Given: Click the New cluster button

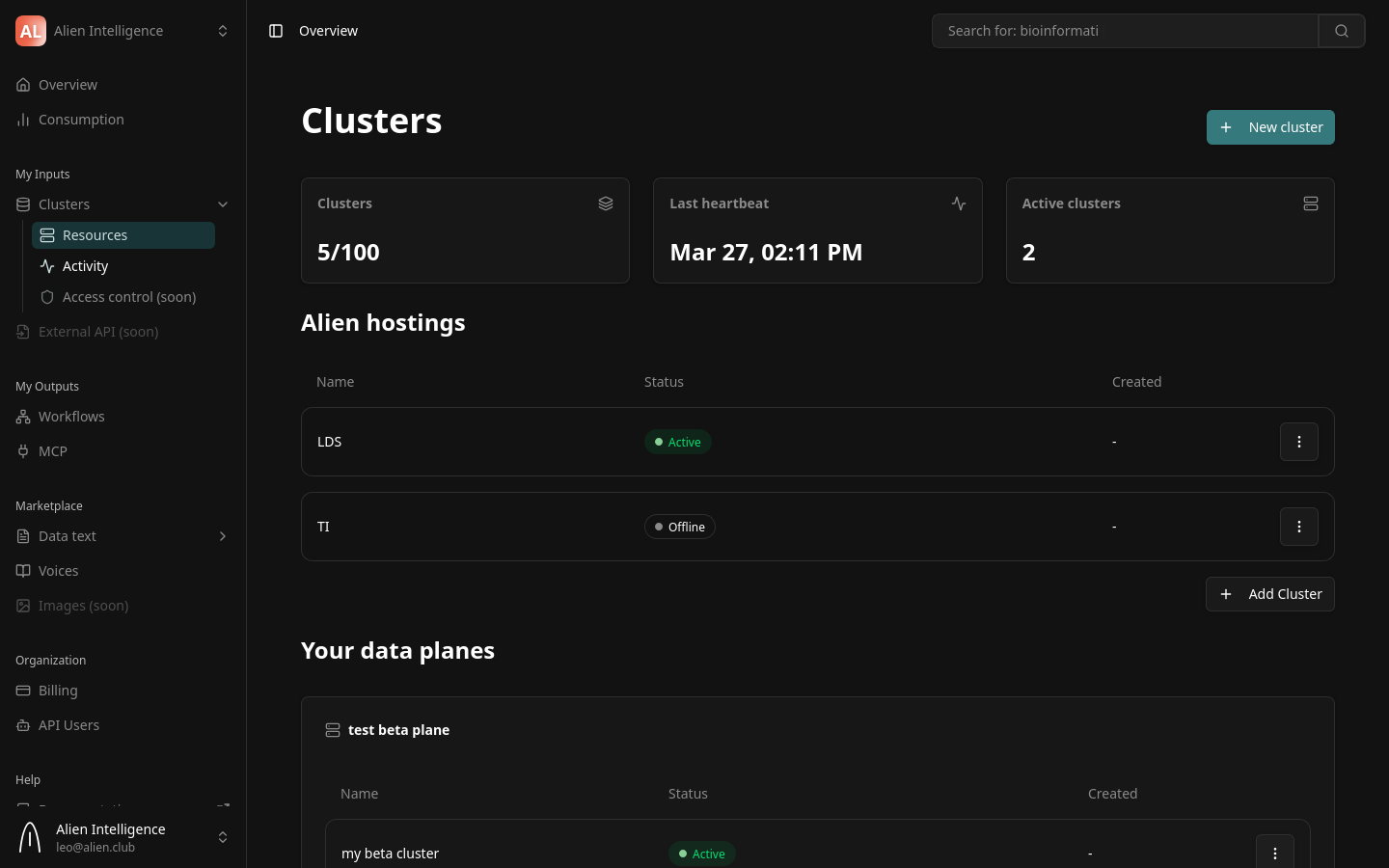Looking at the screenshot, I should click(x=1270, y=126).
